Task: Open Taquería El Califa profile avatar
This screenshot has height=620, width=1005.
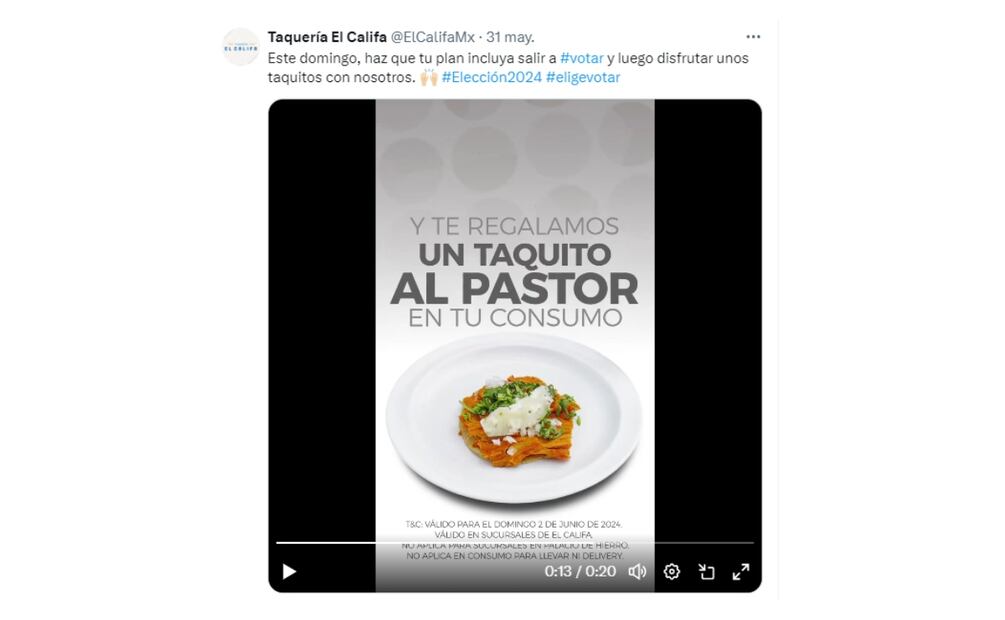Action: [x=241, y=47]
